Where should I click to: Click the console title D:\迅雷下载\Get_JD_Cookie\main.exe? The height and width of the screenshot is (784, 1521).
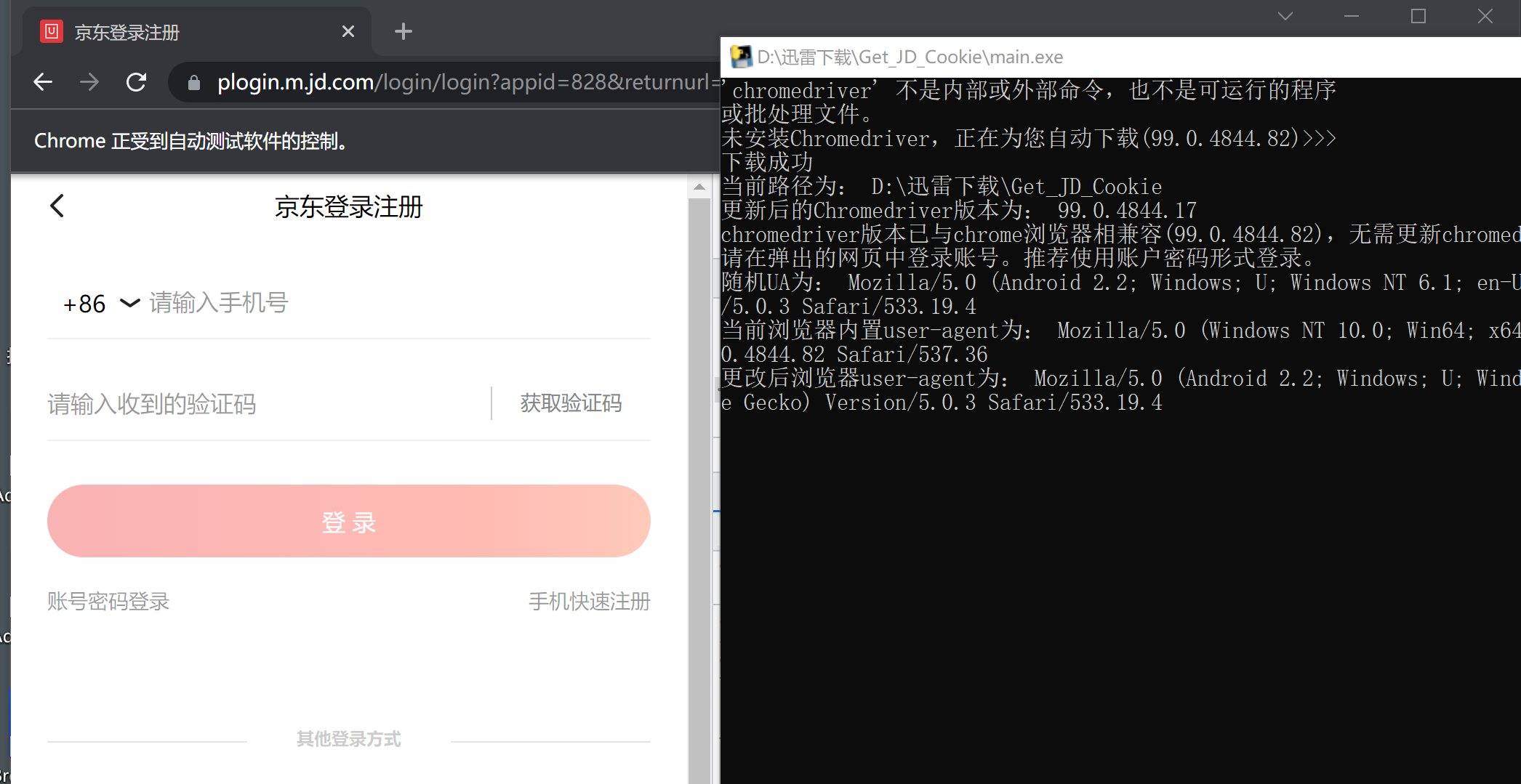tap(910, 57)
